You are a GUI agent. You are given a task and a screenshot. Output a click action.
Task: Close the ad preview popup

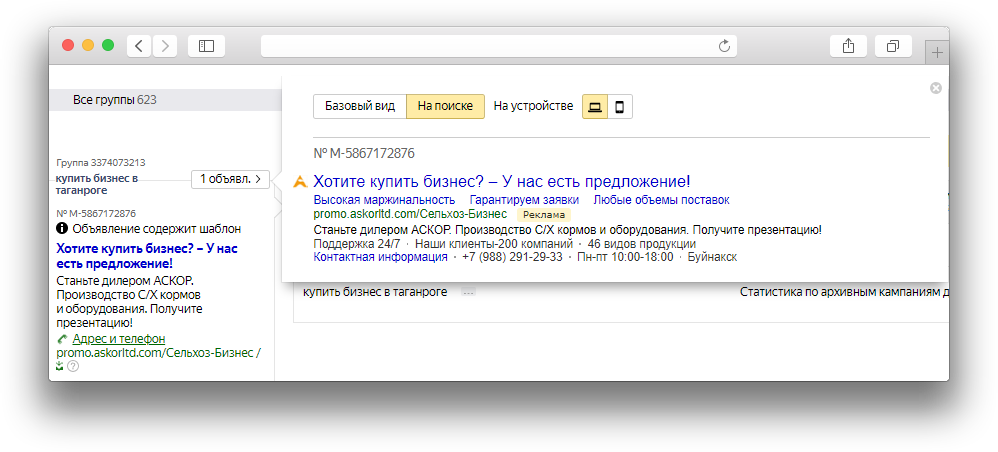click(x=936, y=88)
